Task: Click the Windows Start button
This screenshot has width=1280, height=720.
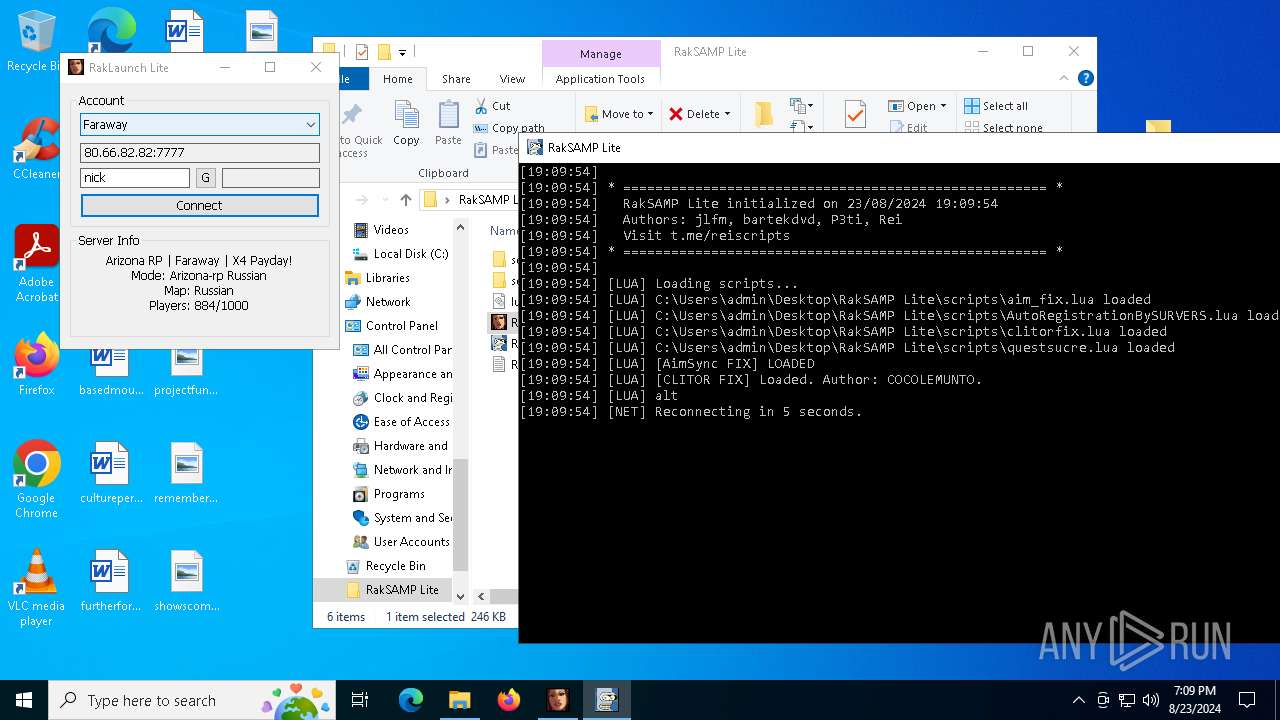Action: [24, 700]
